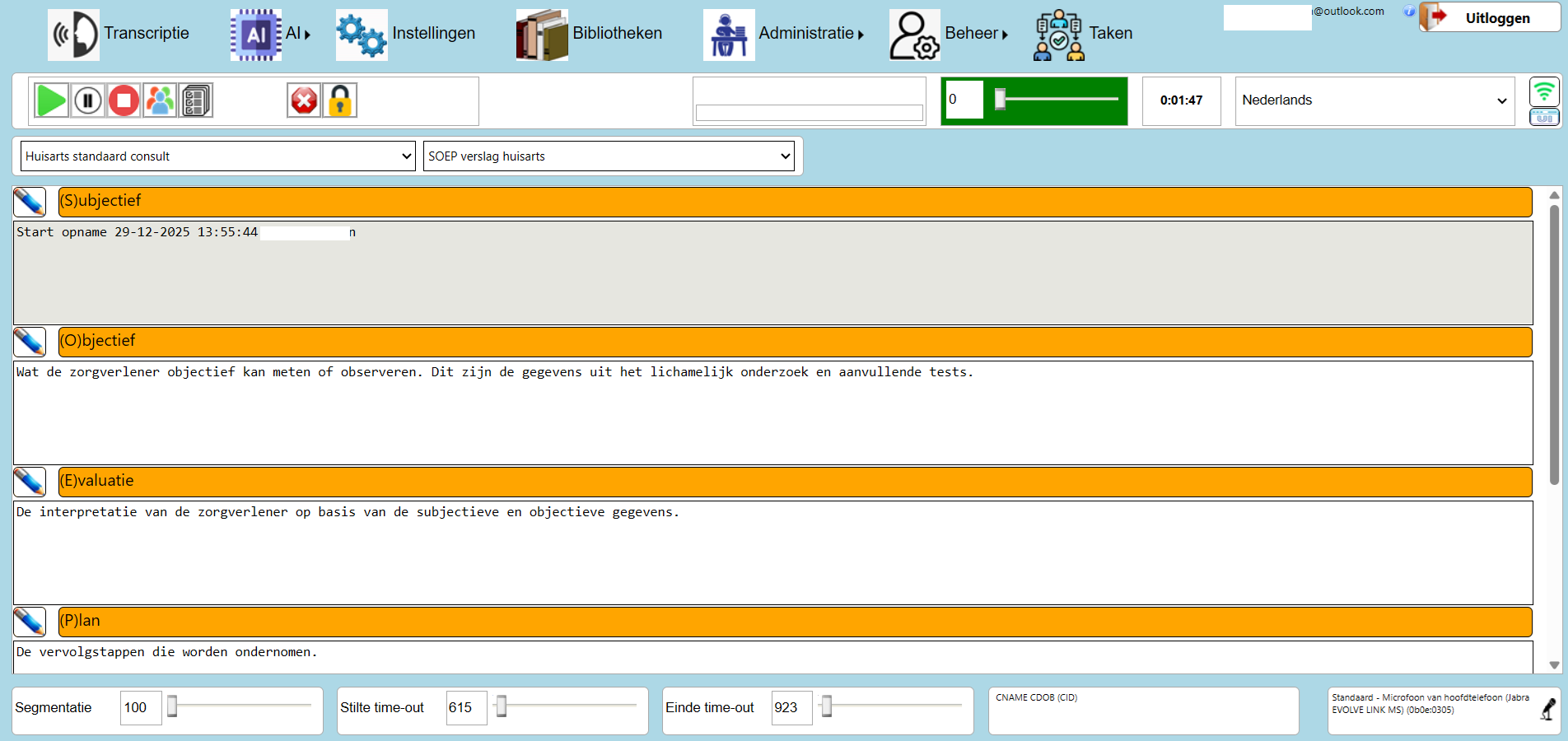Screen dimensions: 1568x741
Task: Open the Nederlands language dropdown
Action: click(x=1374, y=100)
